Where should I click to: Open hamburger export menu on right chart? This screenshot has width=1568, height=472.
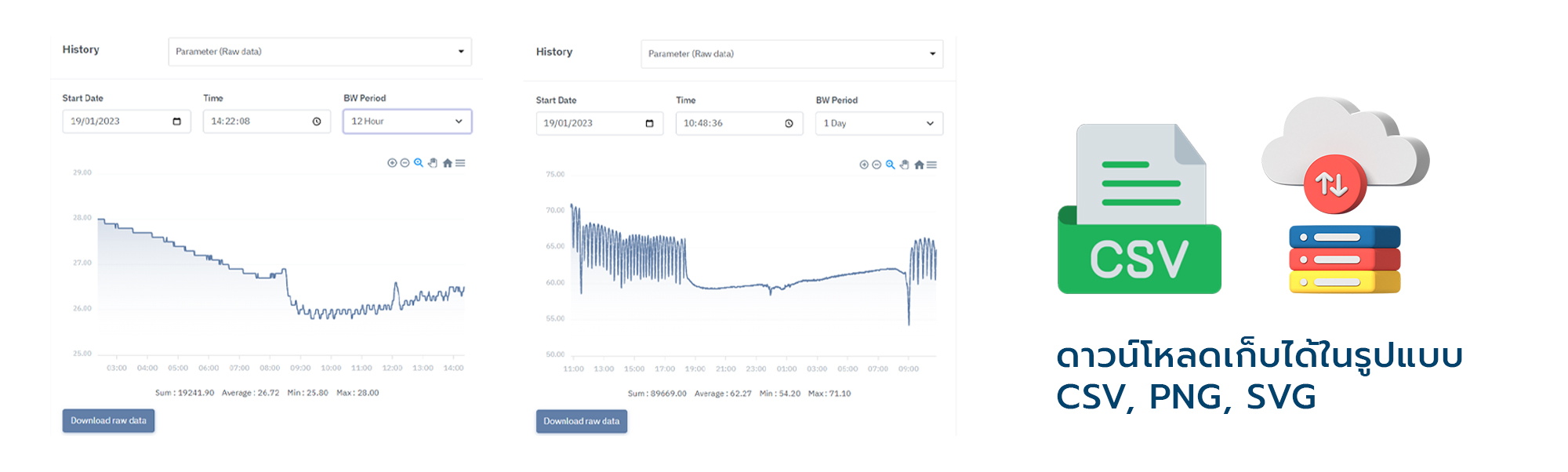tap(931, 165)
